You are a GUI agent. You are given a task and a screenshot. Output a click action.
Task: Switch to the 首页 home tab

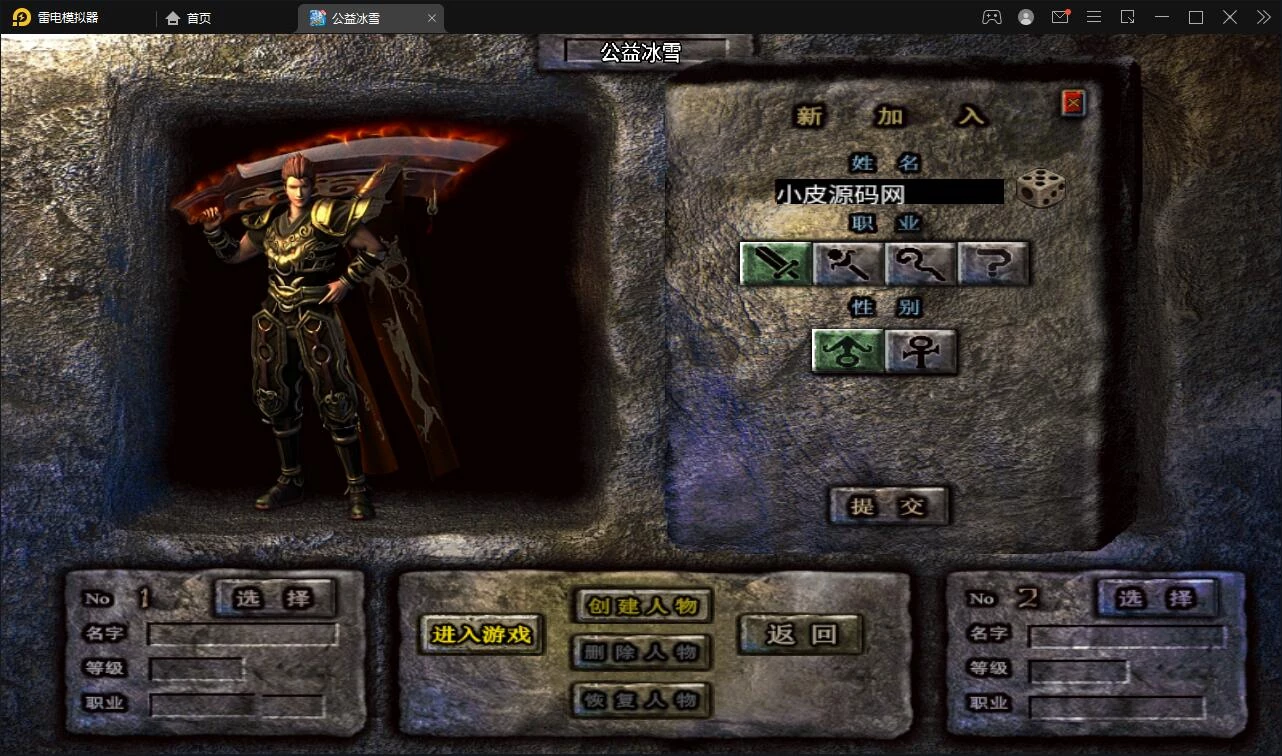189,18
